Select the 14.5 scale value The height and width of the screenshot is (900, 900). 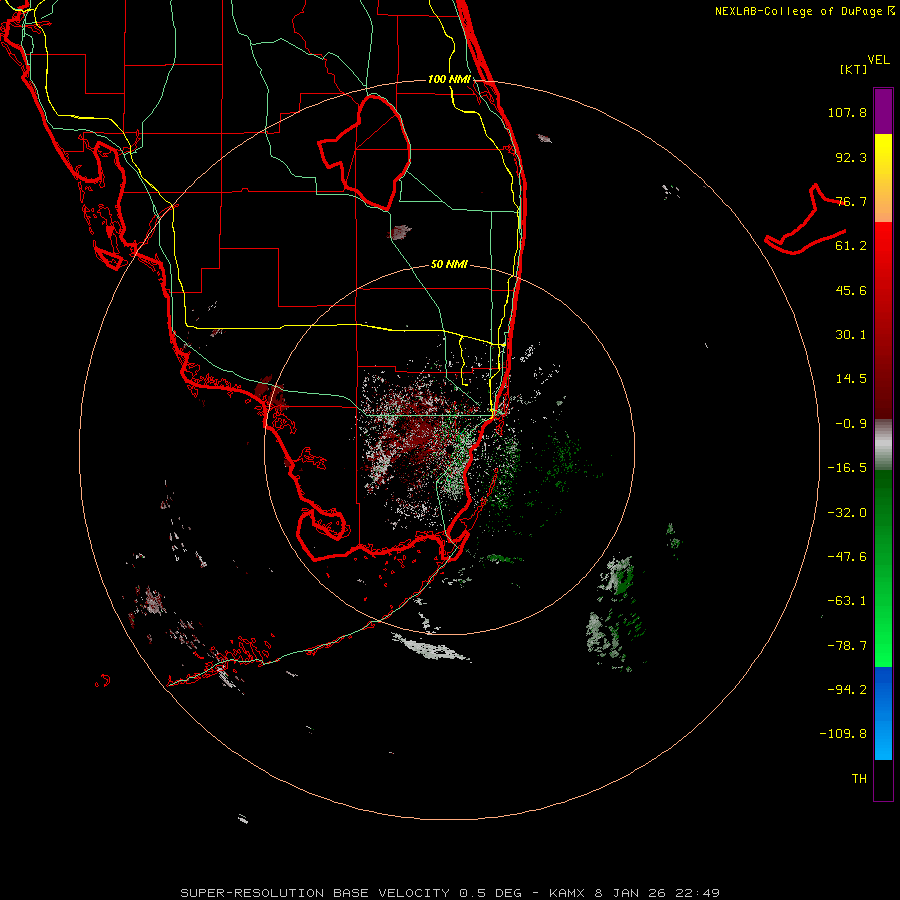(851, 379)
